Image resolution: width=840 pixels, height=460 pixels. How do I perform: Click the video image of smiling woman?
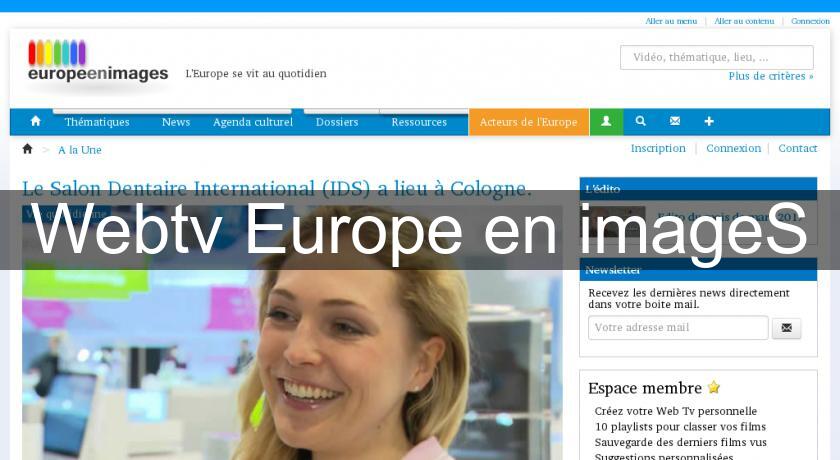(x=292, y=332)
